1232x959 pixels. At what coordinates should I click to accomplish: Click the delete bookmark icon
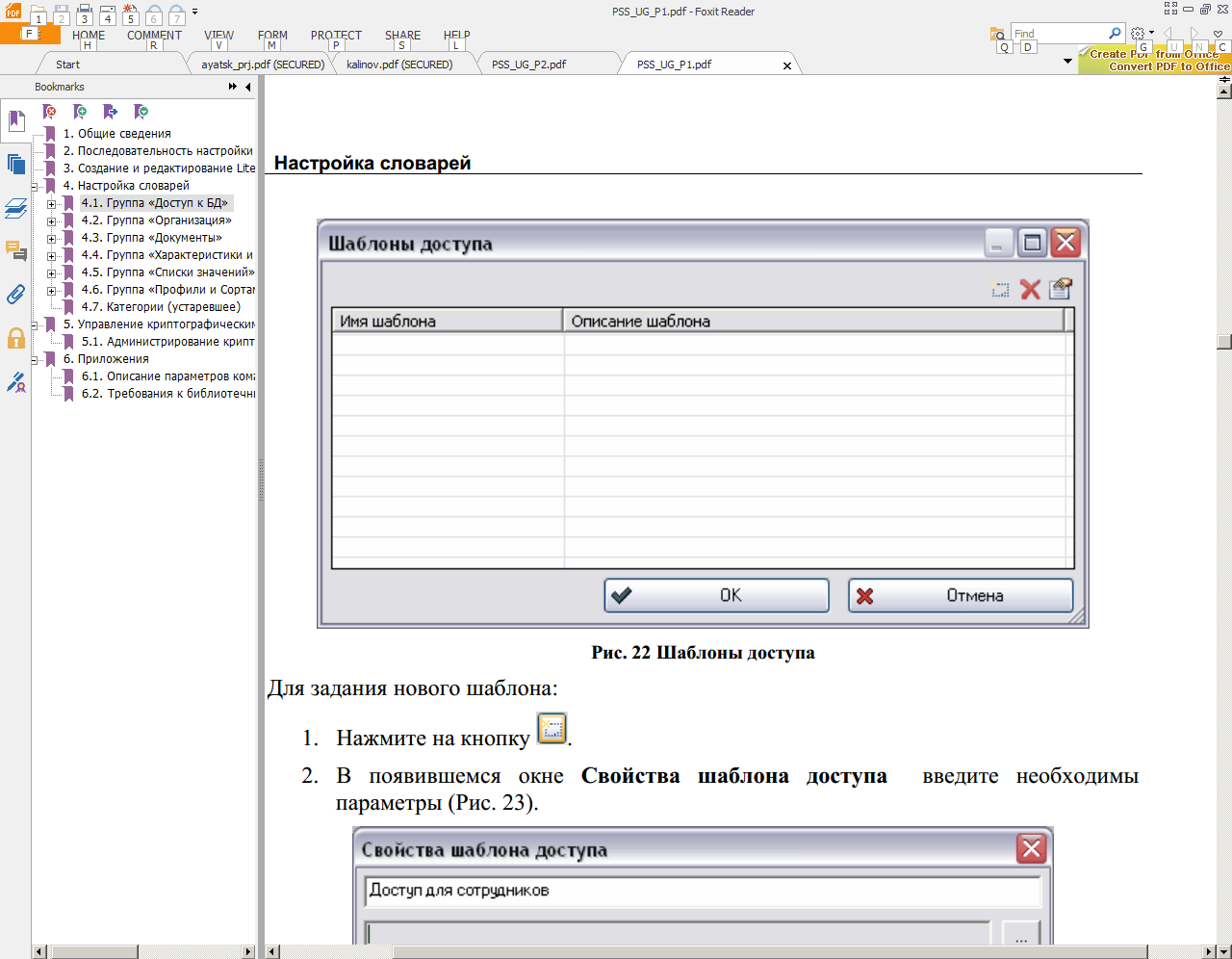tap(49, 112)
